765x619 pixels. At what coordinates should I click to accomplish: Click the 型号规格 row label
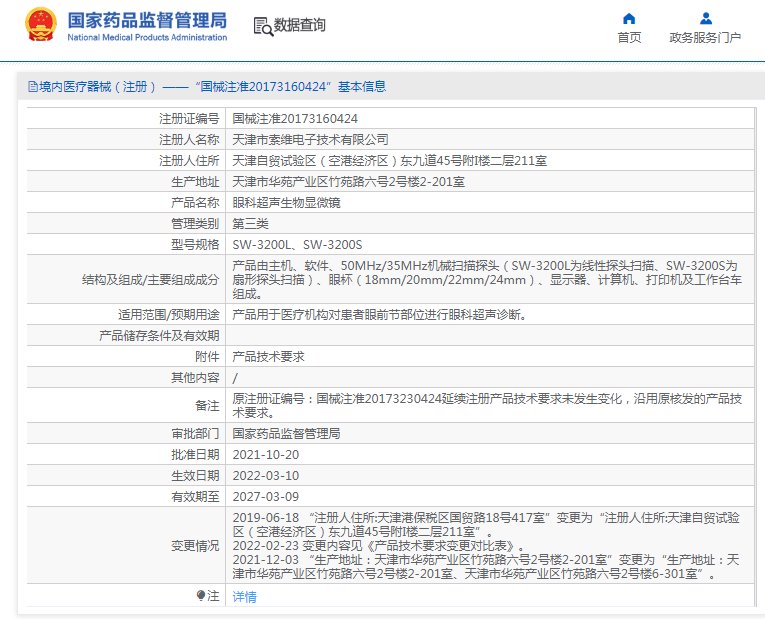pyautogui.click(x=195, y=244)
